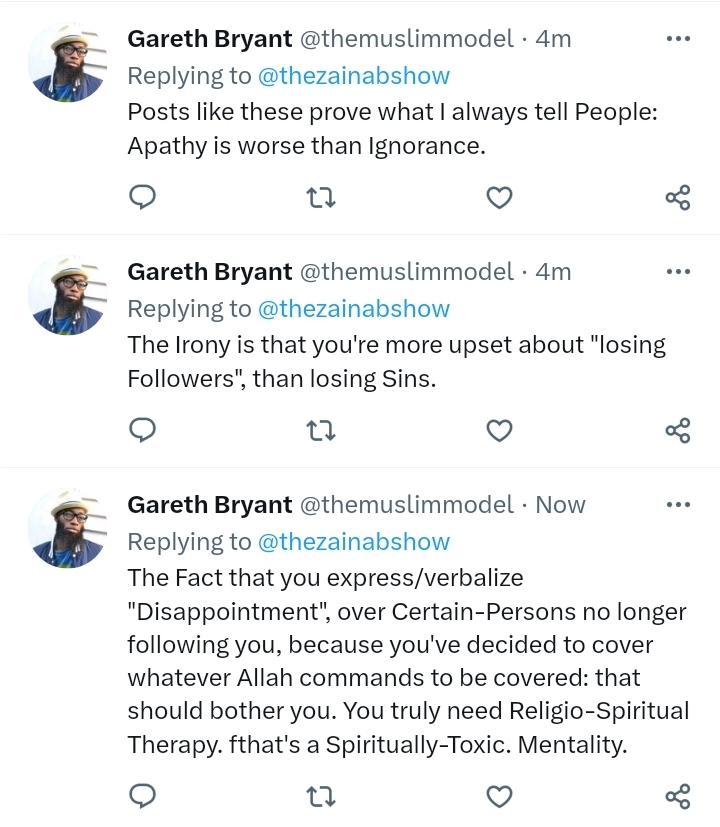Viewport: 720px width, 827px height.
Task: Share the "losing Followers" tweet
Action: pos(677,430)
